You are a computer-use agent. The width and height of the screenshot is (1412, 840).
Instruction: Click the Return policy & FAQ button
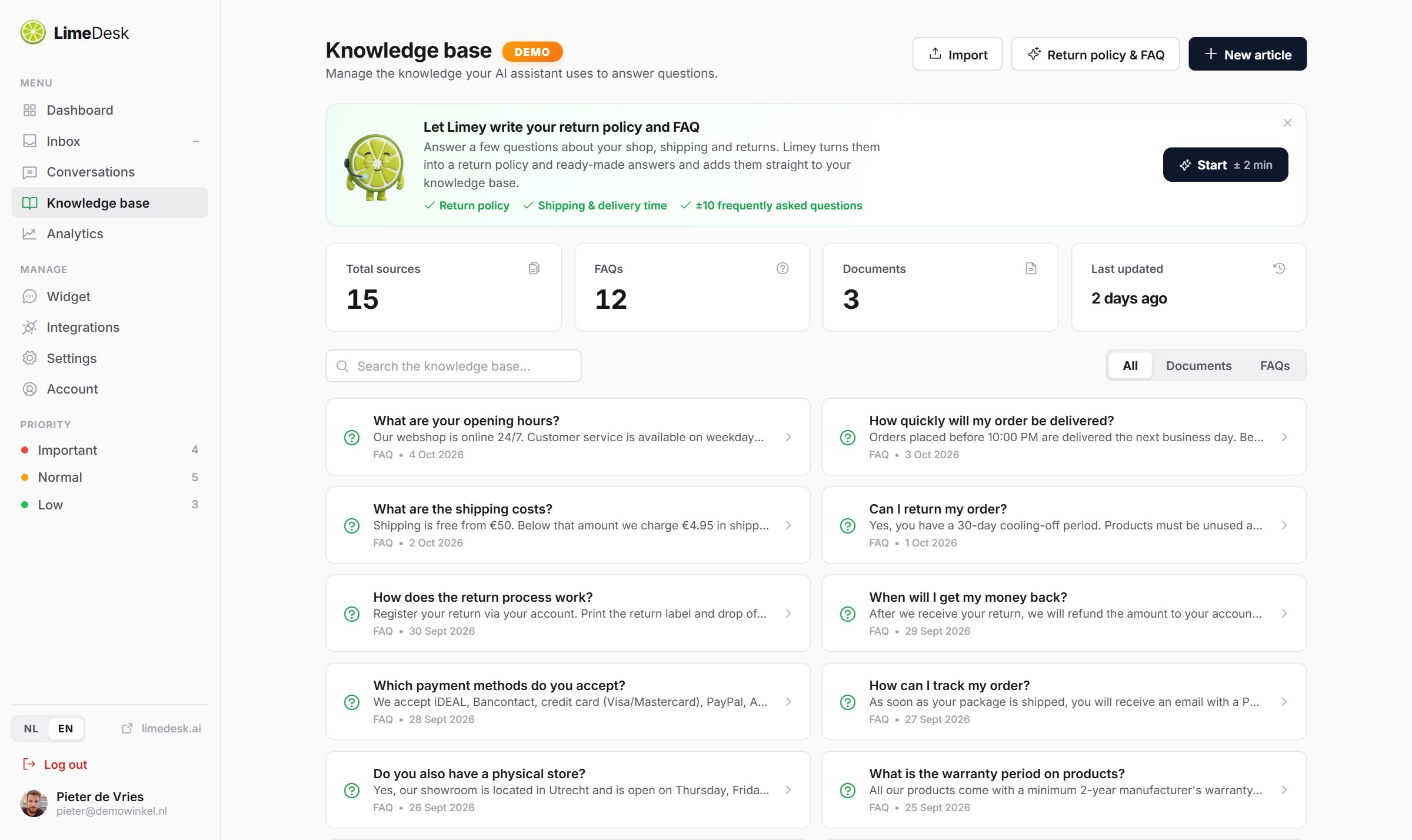(1095, 54)
